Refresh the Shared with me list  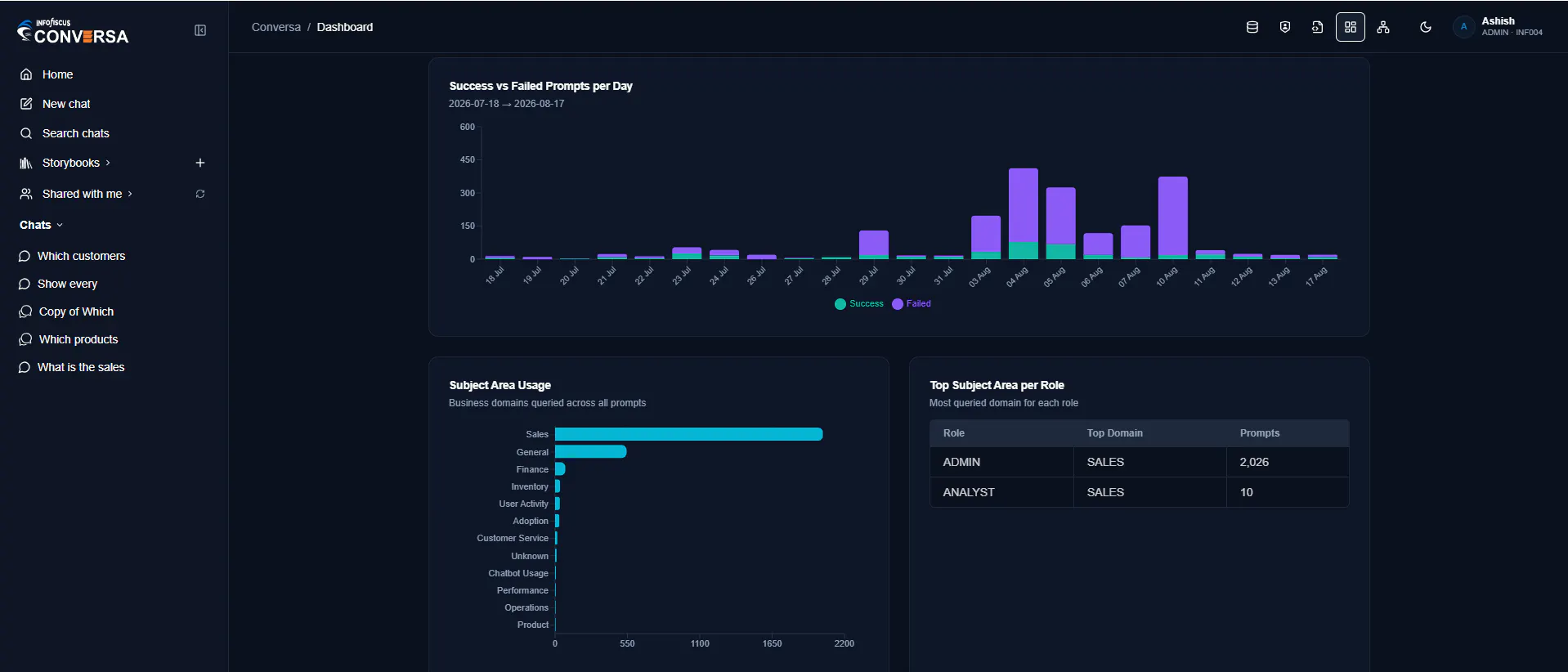(x=200, y=194)
